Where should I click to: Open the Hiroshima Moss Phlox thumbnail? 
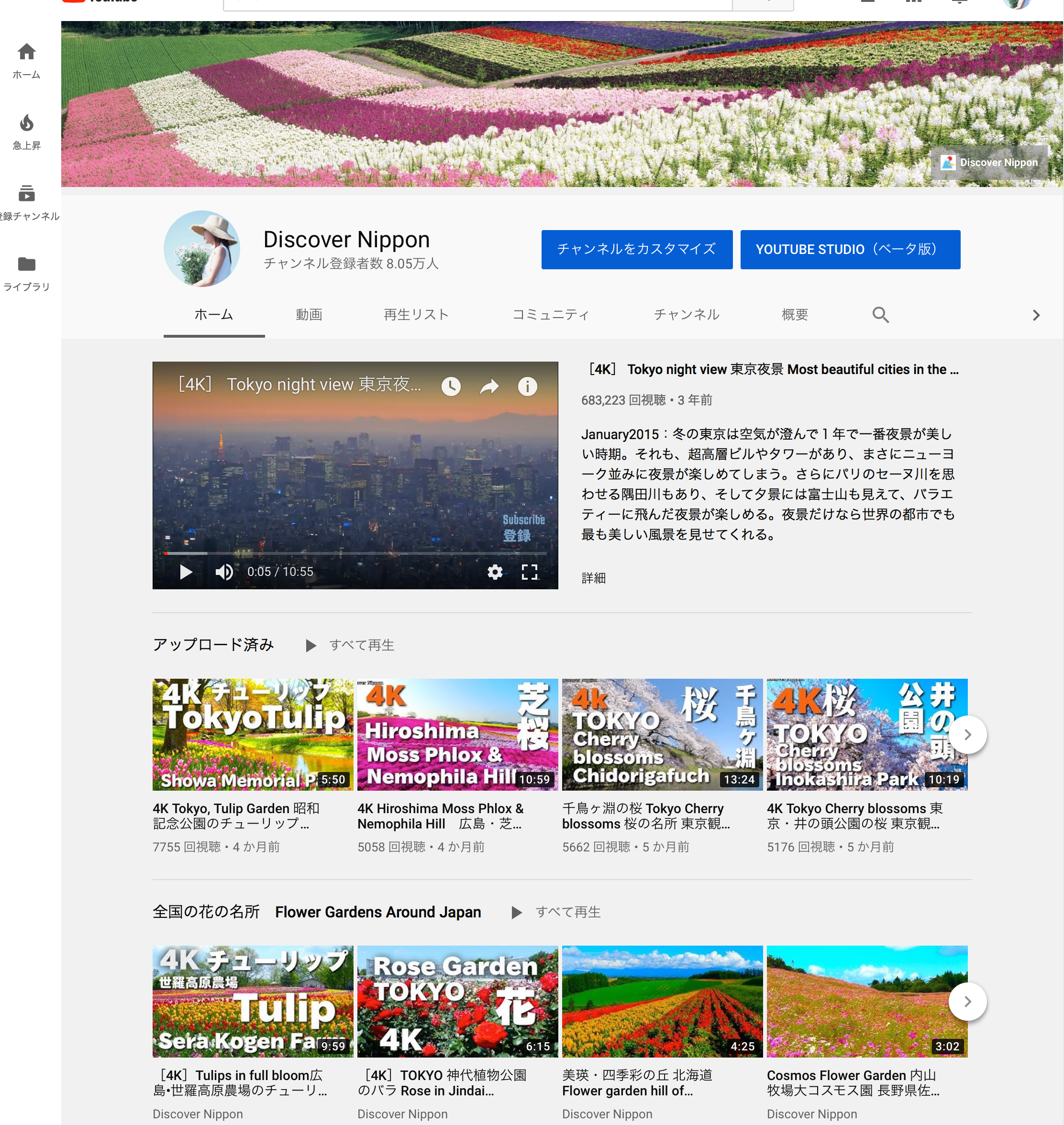(458, 734)
